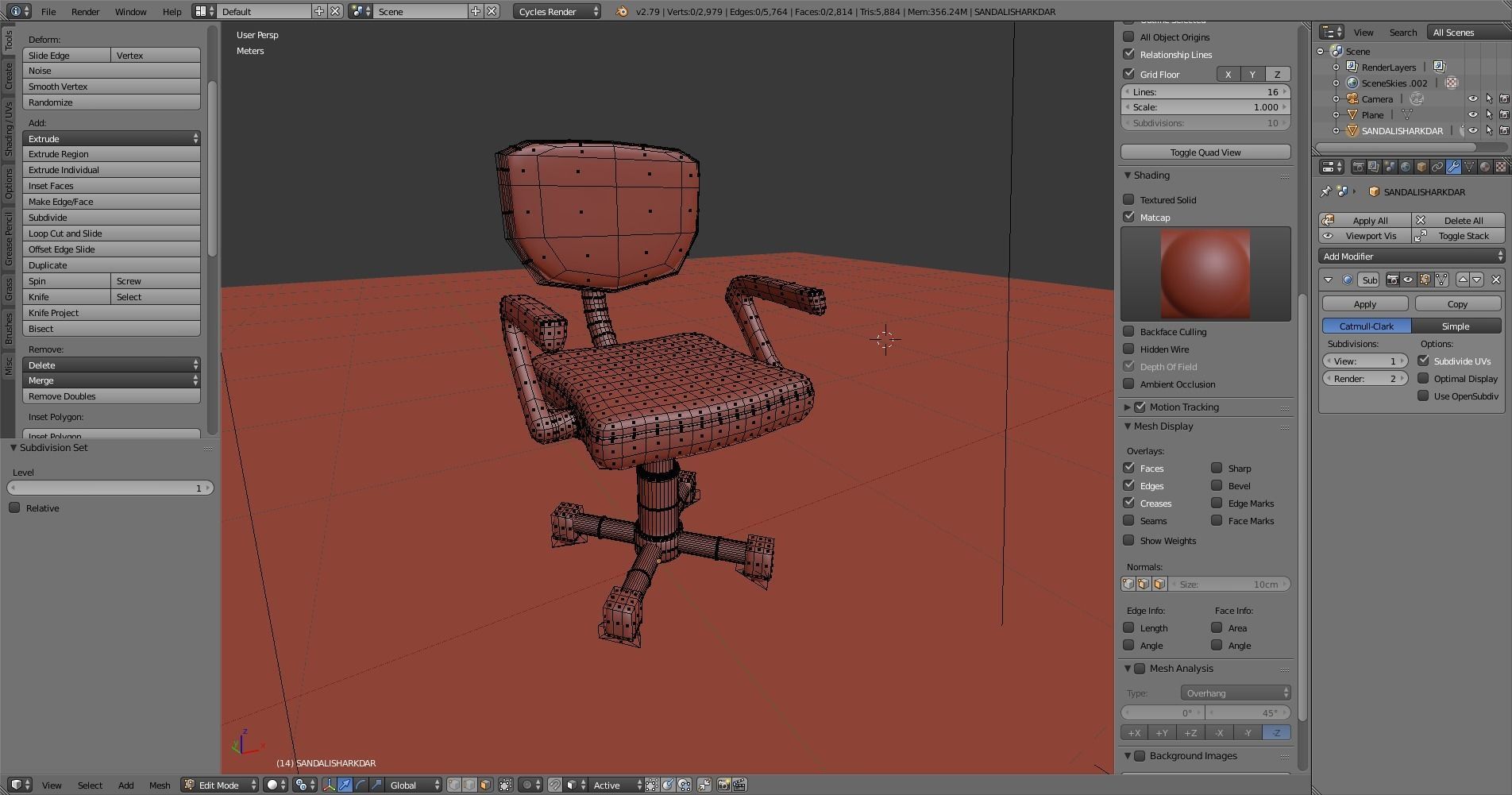Screen dimensions: 1512x795
Task: Disable the Matcap checkbox
Action: point(1128,217)
